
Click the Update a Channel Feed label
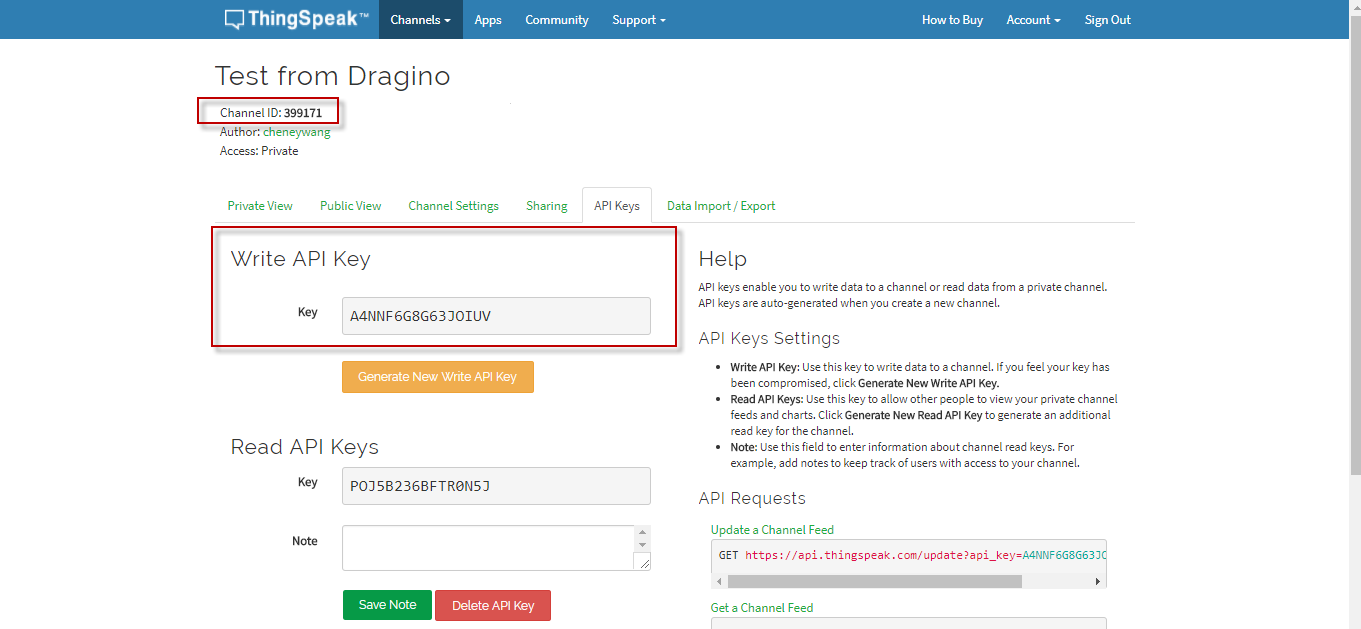pyautogui.click(x=772, y=530)
